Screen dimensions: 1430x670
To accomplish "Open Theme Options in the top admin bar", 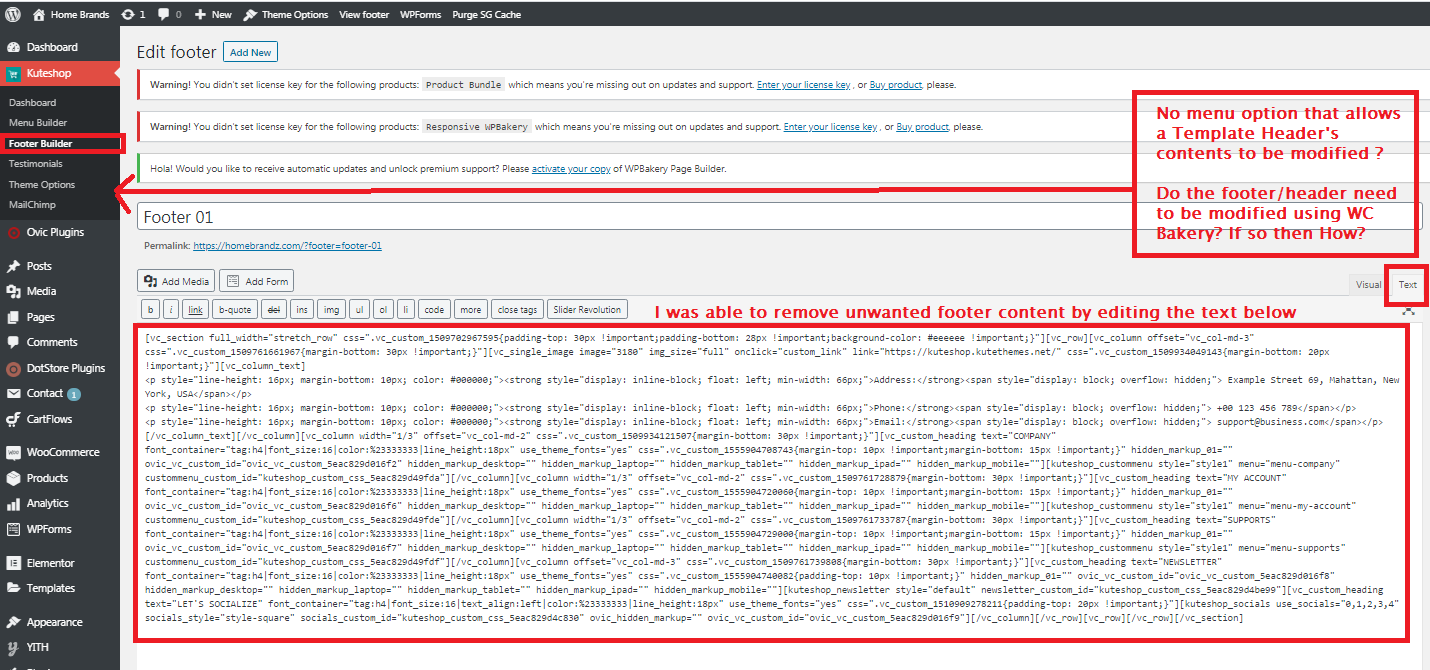I will 286,15.
